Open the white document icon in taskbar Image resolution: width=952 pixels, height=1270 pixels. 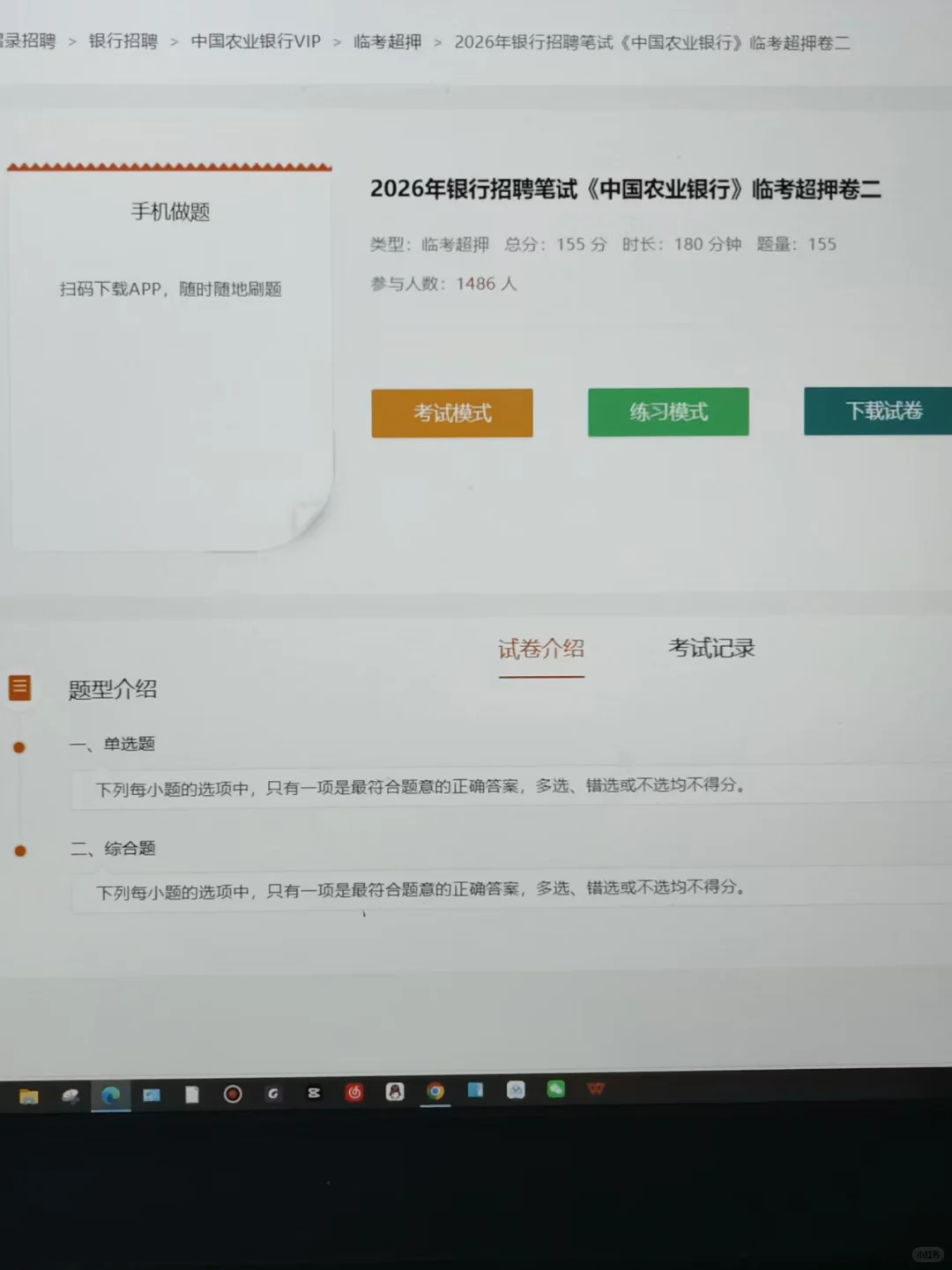[x=192, y=1095]
